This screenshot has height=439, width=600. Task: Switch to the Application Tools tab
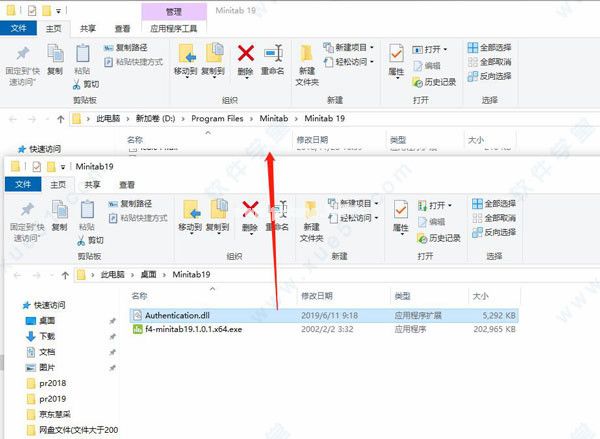coord(174,29)
